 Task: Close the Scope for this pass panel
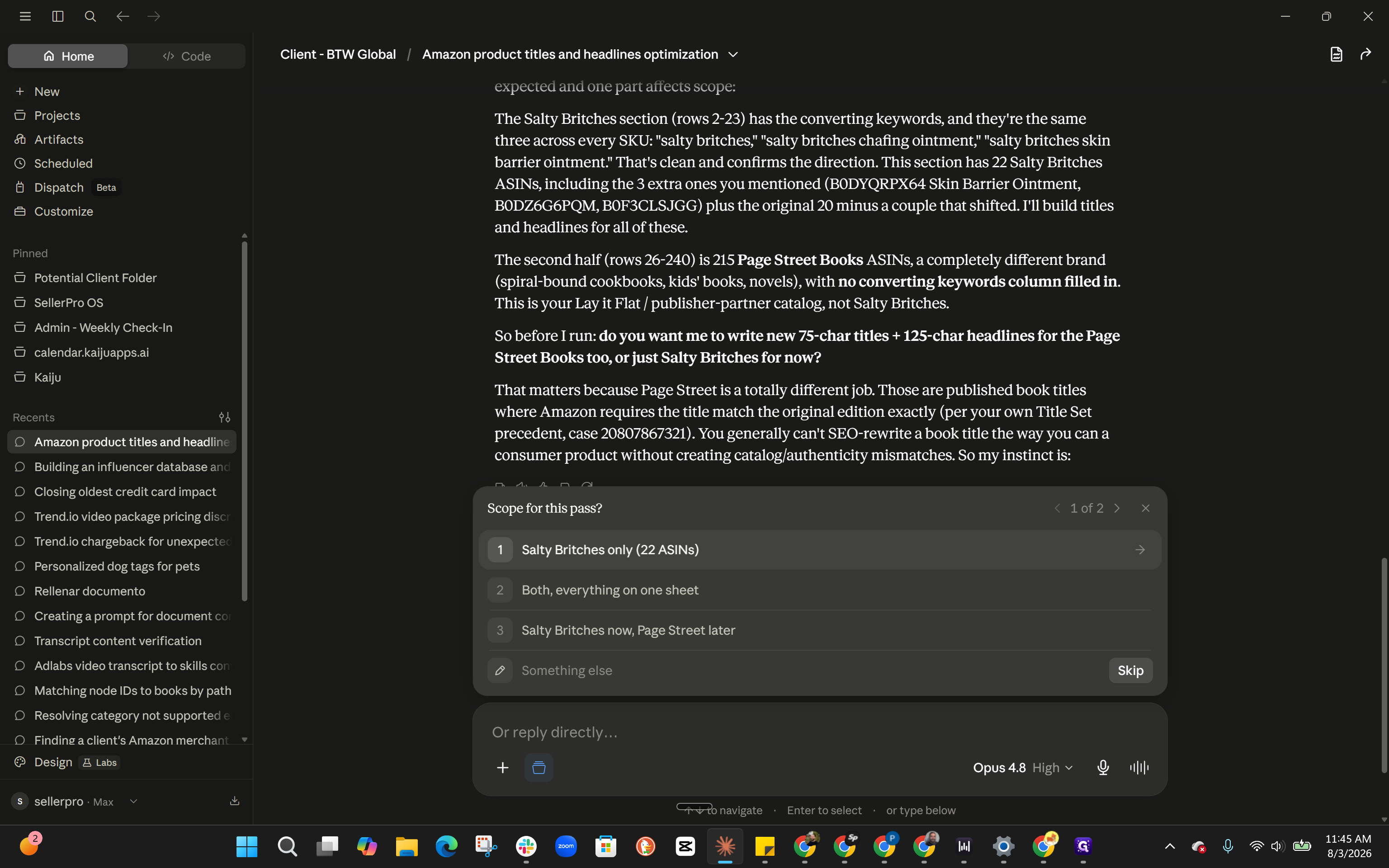click(x=1146, y=508)
